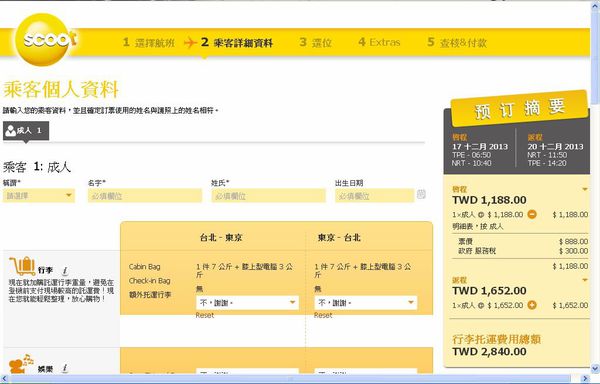Click the 預訂摘要 booking summary header
The image size is (600, 384).
520,108
